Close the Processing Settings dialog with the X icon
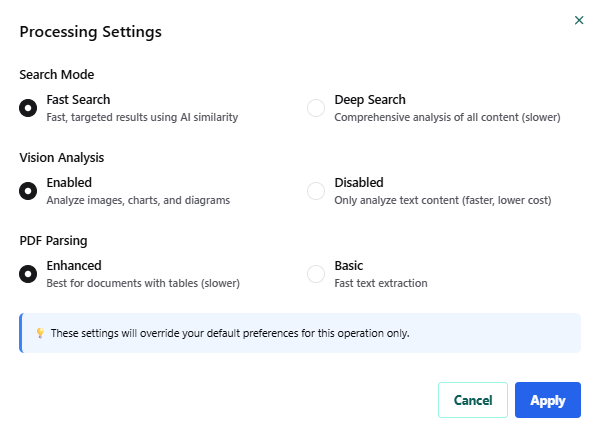 (x=579, y=20)
